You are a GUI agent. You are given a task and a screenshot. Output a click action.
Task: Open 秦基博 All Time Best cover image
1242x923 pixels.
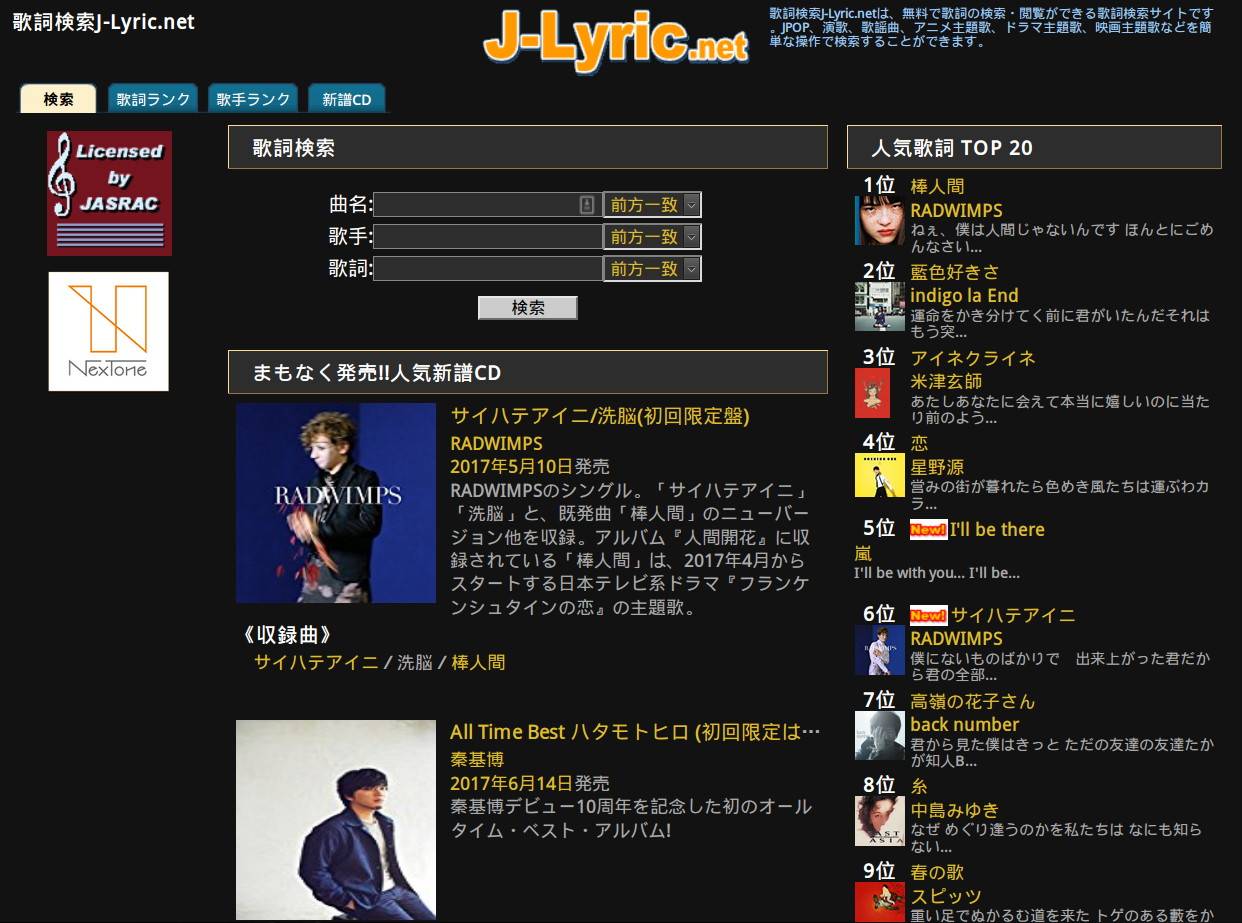click(x=336, y=820)
